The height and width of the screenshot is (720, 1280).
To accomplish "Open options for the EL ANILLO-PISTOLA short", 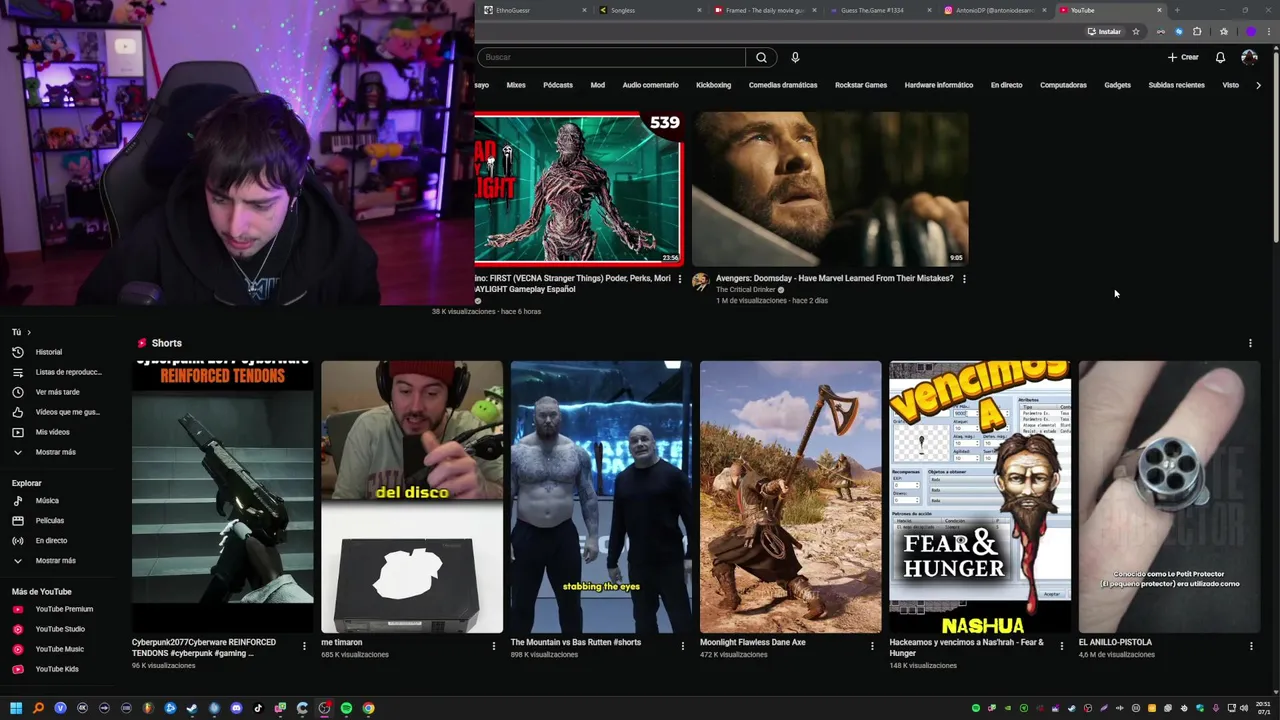I will tap(1251, 646).
